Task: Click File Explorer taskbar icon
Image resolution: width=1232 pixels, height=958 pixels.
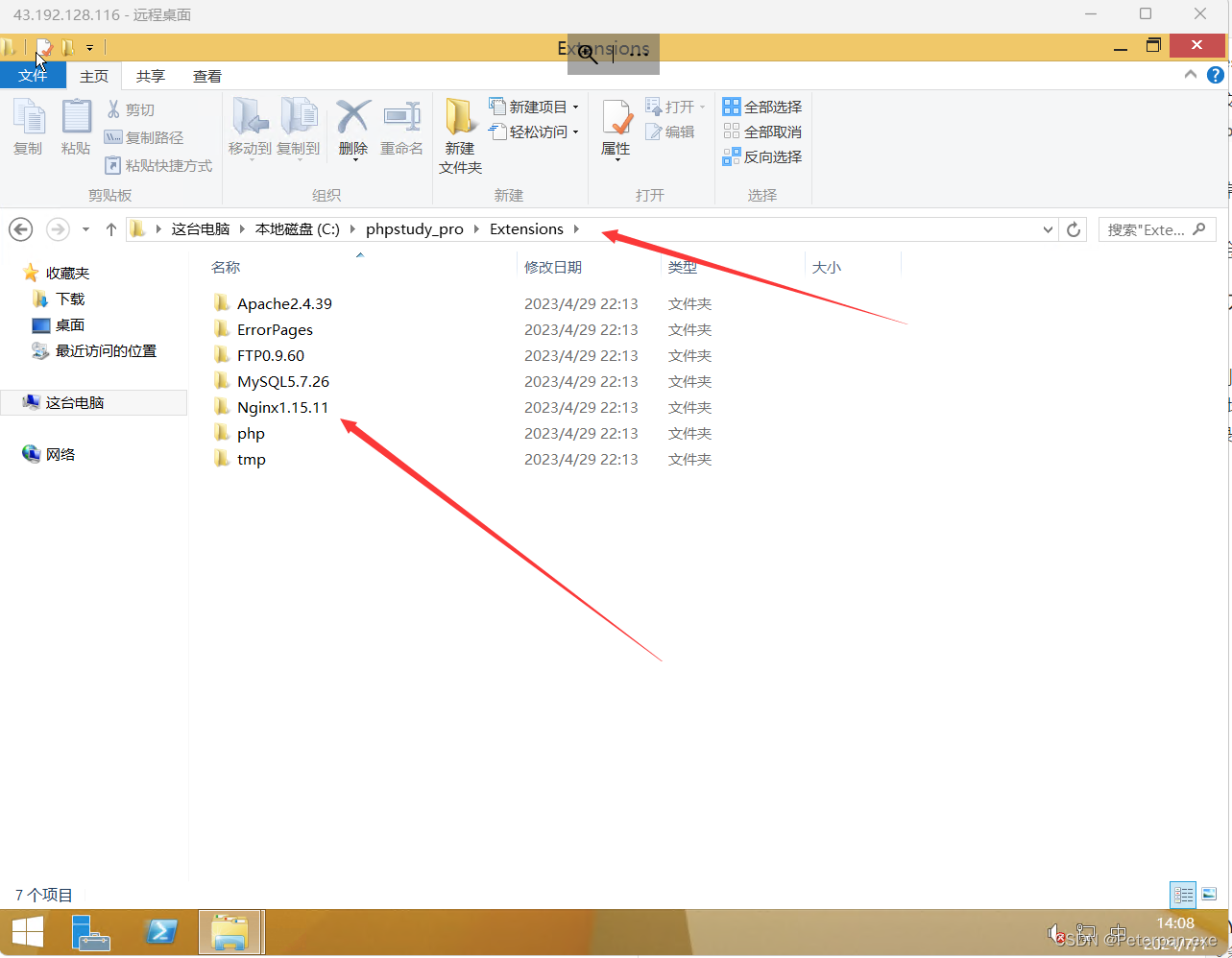Action: (230, 931)
